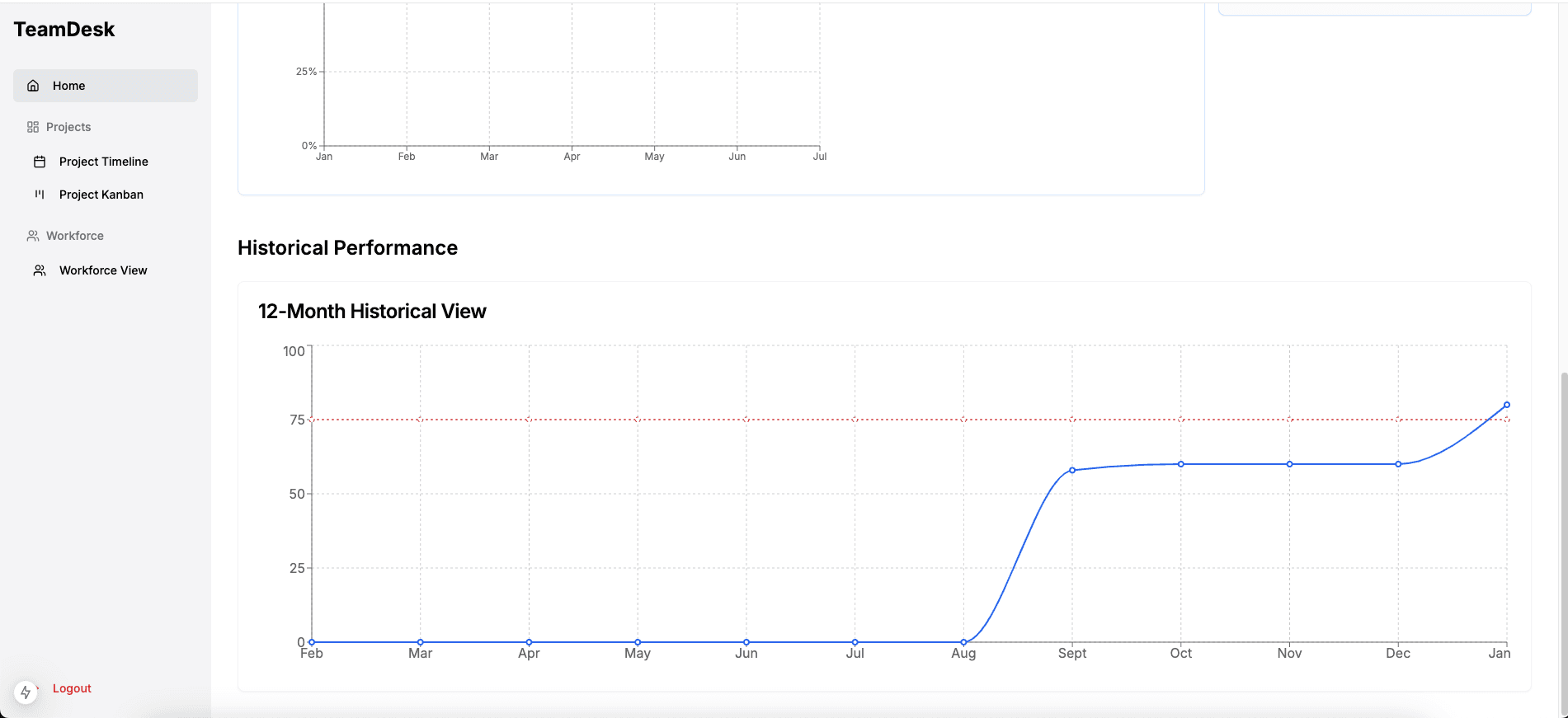Open the Workforce View text link
Screen dimensions: 1568x718
pyautogui.click(x=103, y=270)
